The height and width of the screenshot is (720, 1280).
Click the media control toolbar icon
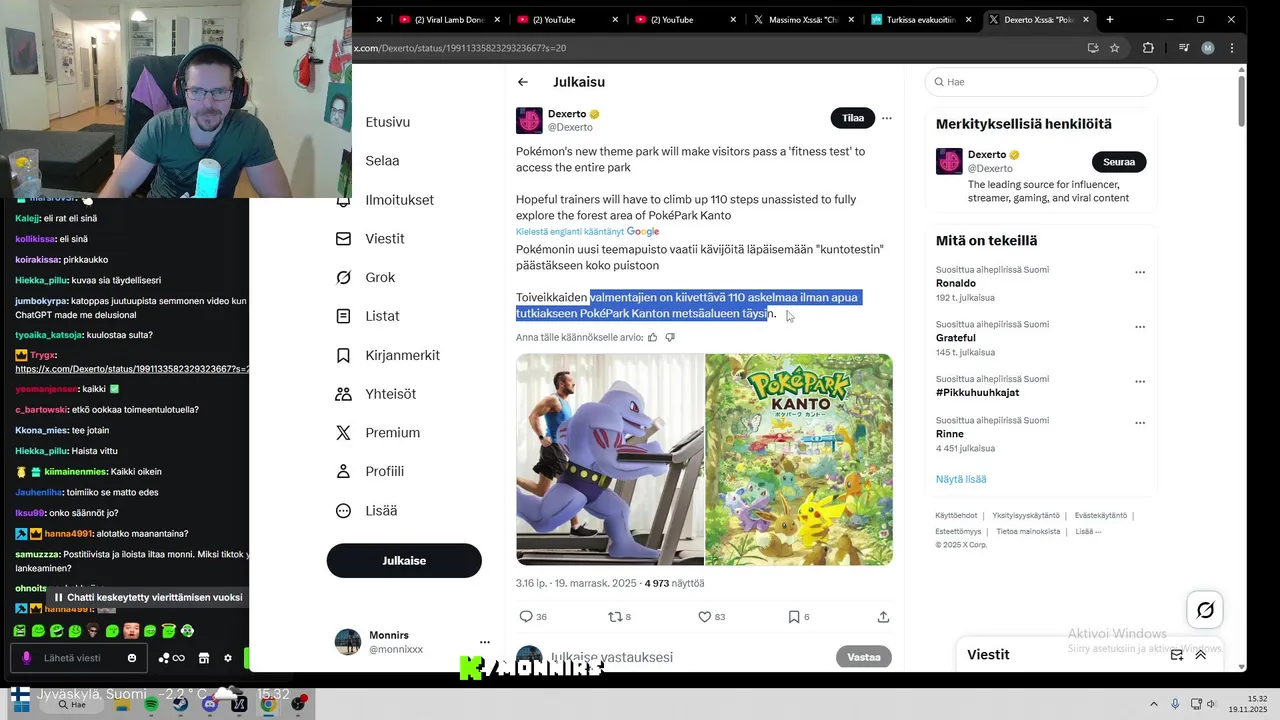coord(1184,48)
